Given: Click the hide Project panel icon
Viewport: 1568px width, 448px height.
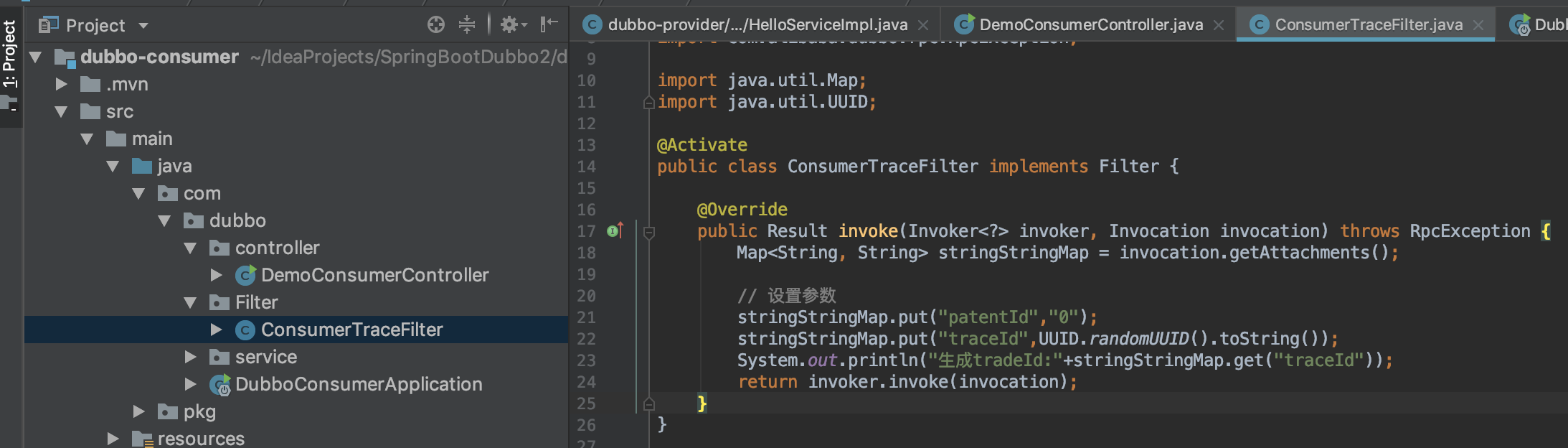Looking at the screenshot, I should 549,25.
